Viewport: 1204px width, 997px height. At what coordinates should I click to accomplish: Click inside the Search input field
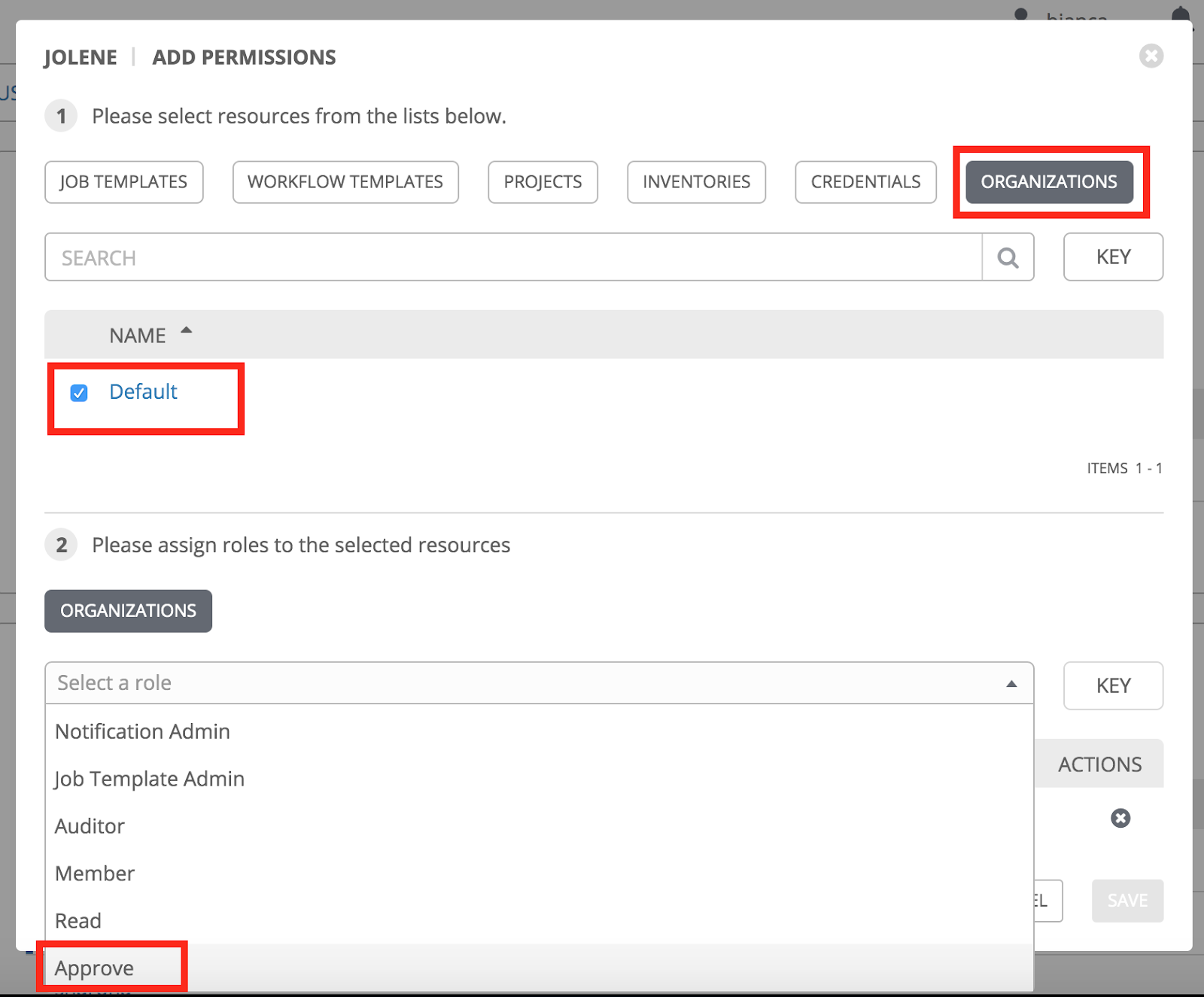coord(451,257)
